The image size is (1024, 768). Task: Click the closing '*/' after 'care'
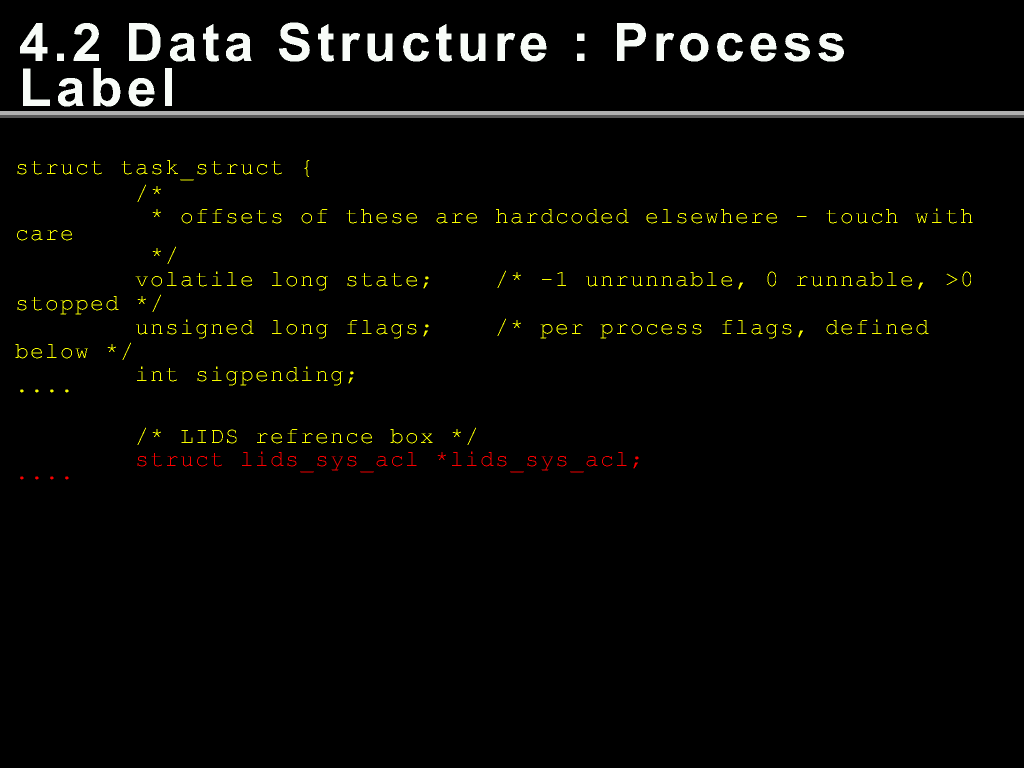[164, 254]
